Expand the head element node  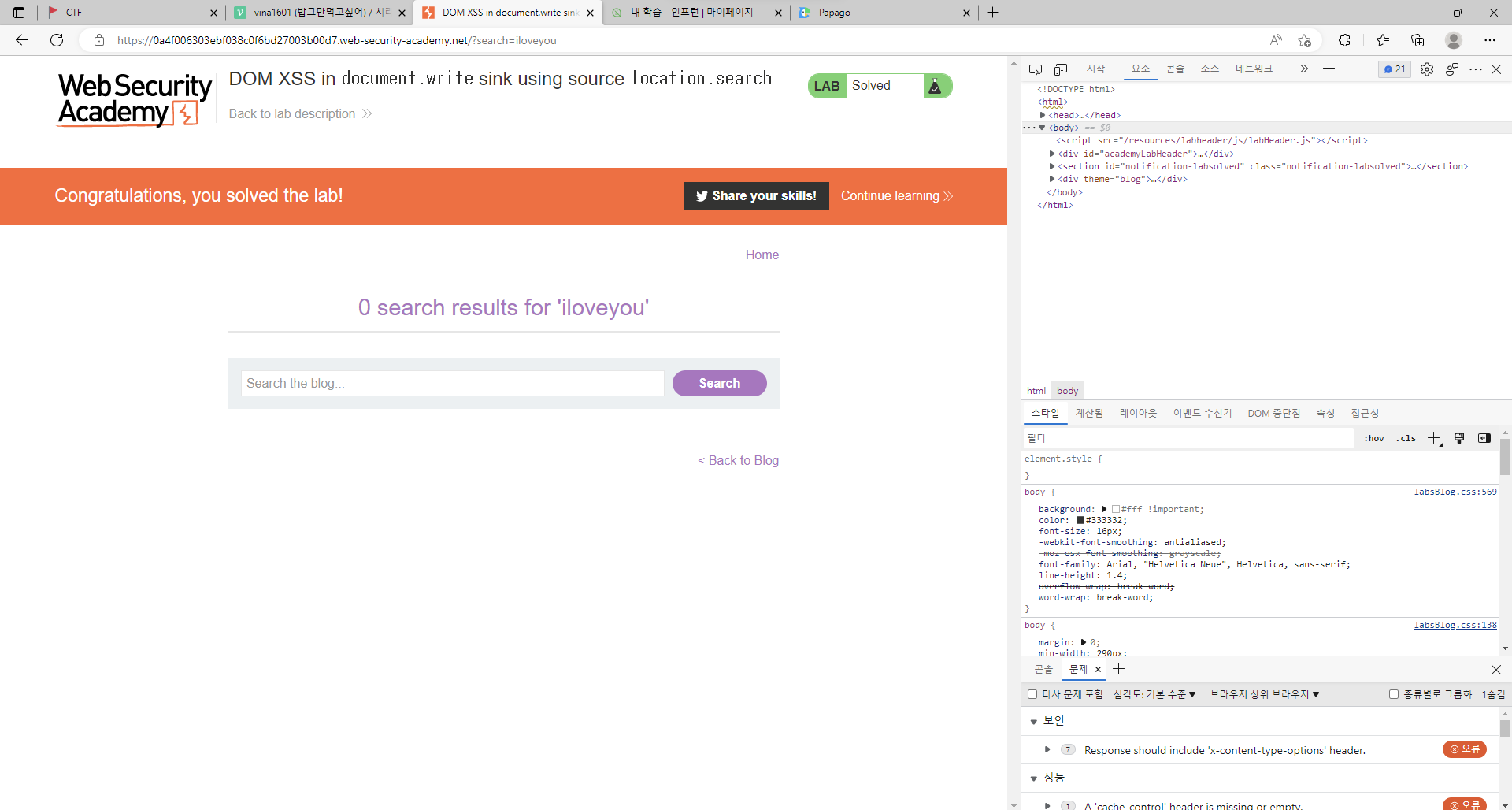(x=1043, y=115)
